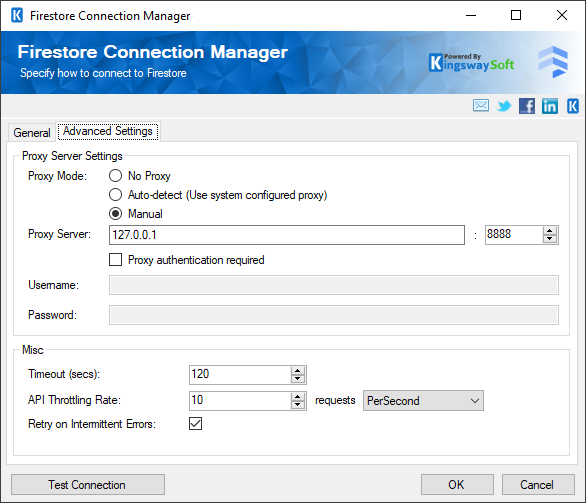Confirm settings with the OK button

tap(457, 485)
